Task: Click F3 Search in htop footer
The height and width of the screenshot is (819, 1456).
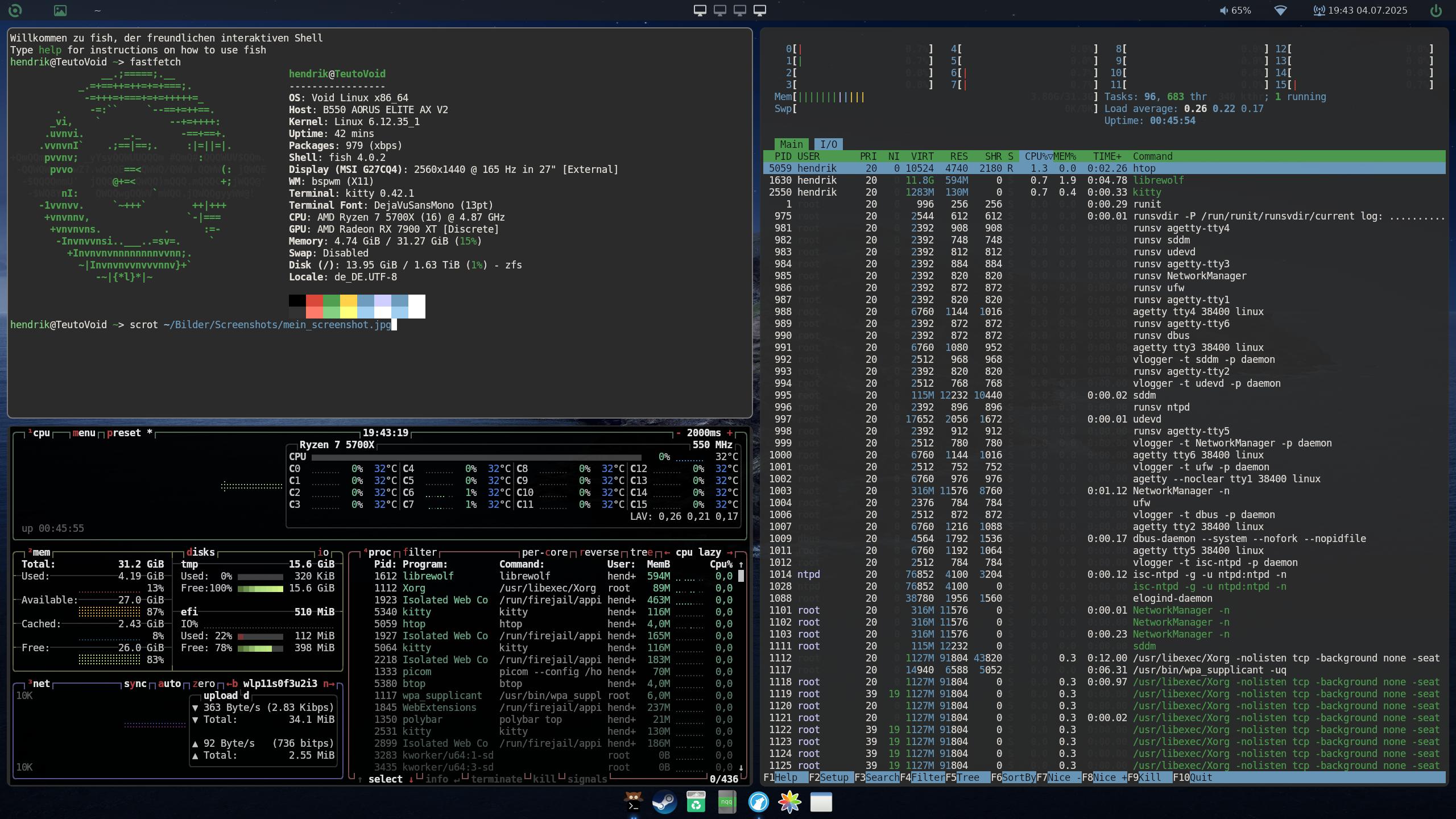Action: 877,777
